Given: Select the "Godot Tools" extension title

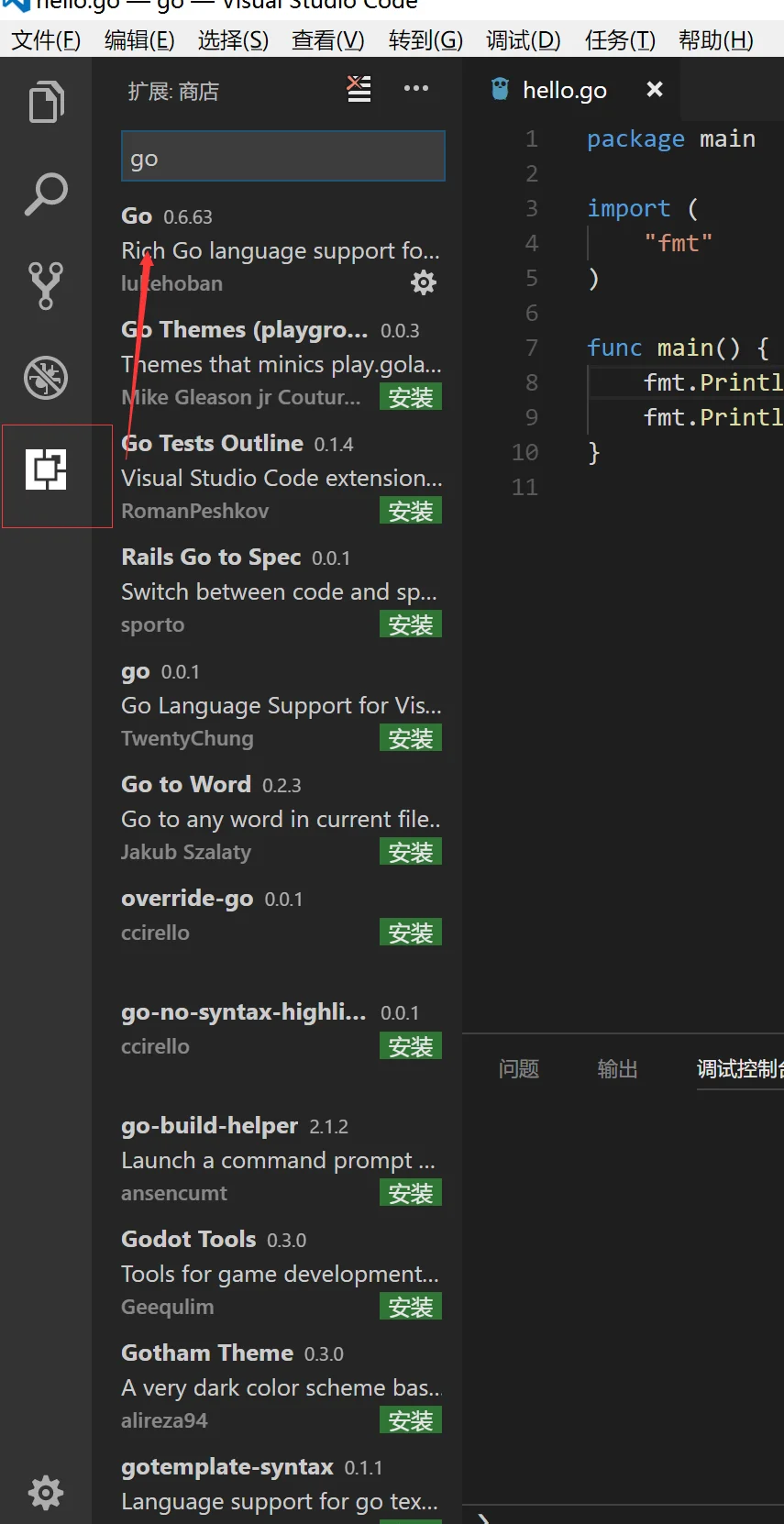Looking at the screenshot, I should [189, 1240].
